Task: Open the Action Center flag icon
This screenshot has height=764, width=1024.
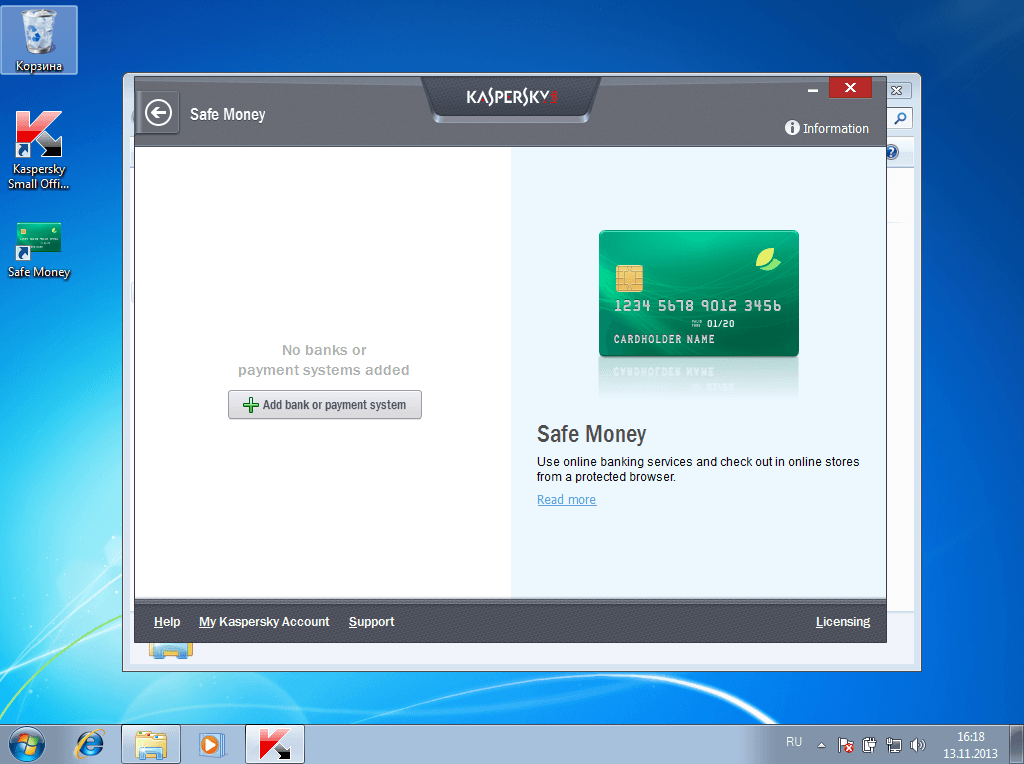Action: 846,744
